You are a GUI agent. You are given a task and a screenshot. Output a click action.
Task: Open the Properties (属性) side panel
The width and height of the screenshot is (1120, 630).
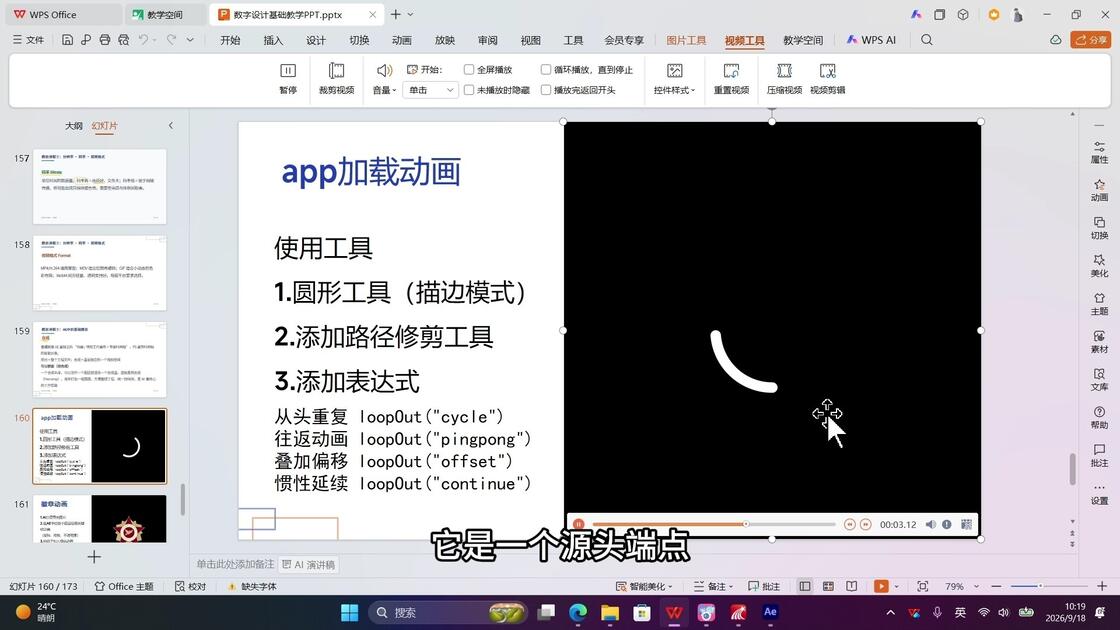(1099, 151)
